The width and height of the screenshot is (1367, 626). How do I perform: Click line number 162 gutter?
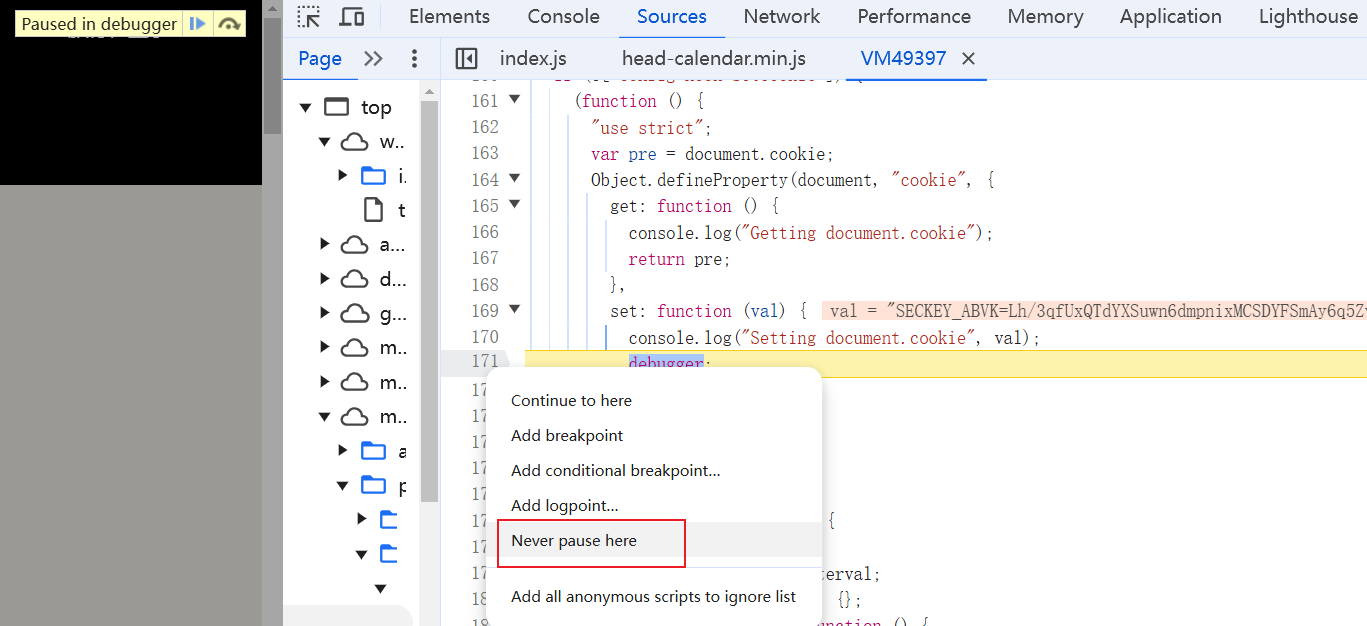(485, 127)
